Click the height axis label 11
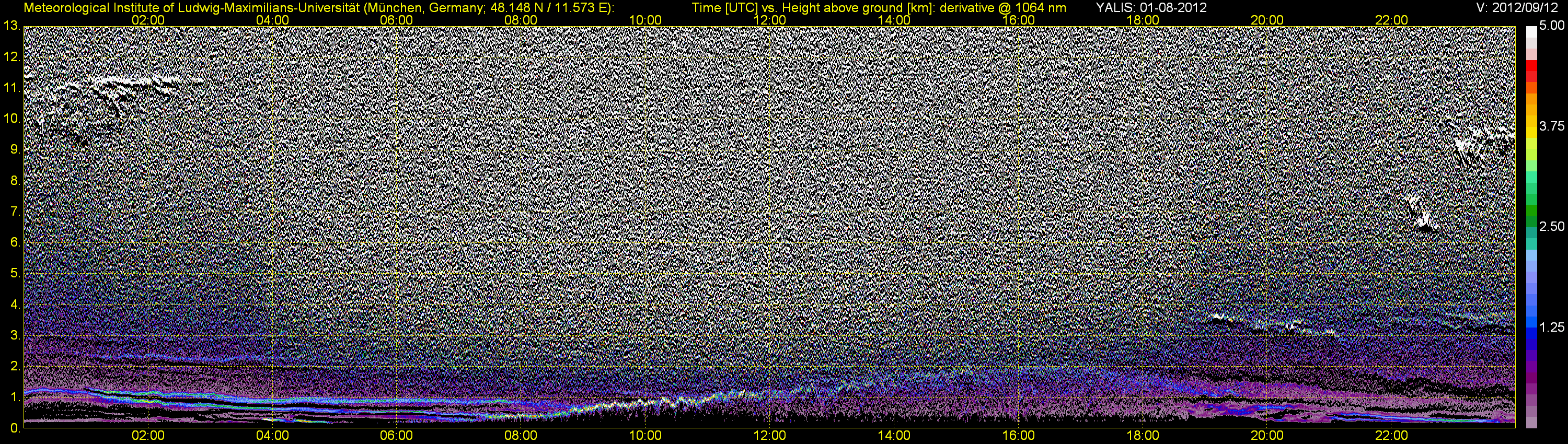The height and width of the screenshot is (444, 1568). click(x=11, y=88)
